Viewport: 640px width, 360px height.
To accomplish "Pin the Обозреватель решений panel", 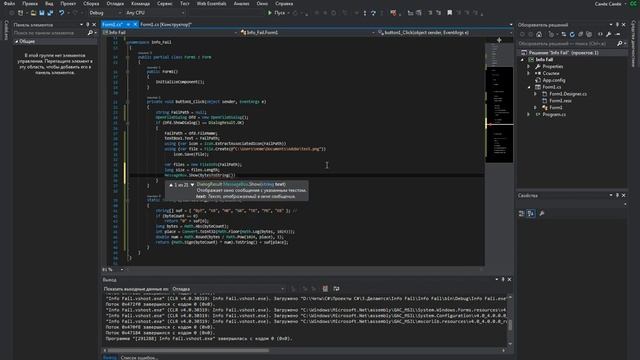I will click(x=617, y=25).
